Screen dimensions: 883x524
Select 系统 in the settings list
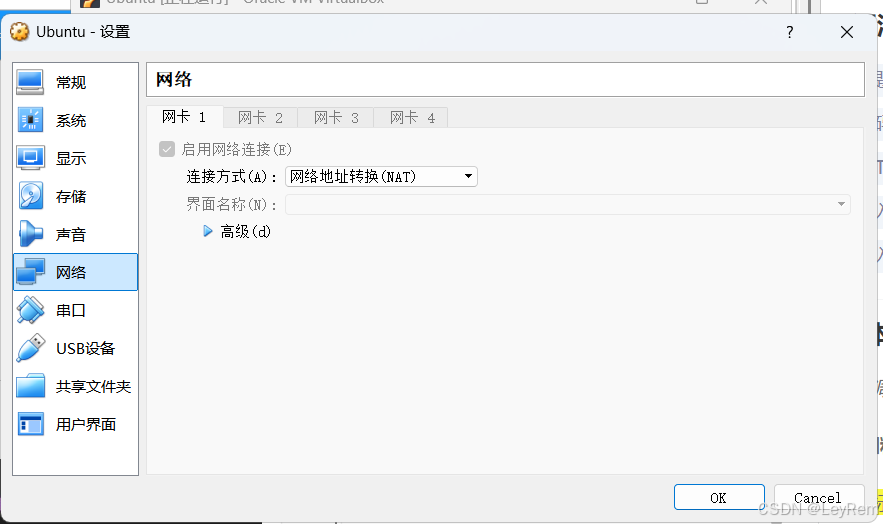(75, 120)
